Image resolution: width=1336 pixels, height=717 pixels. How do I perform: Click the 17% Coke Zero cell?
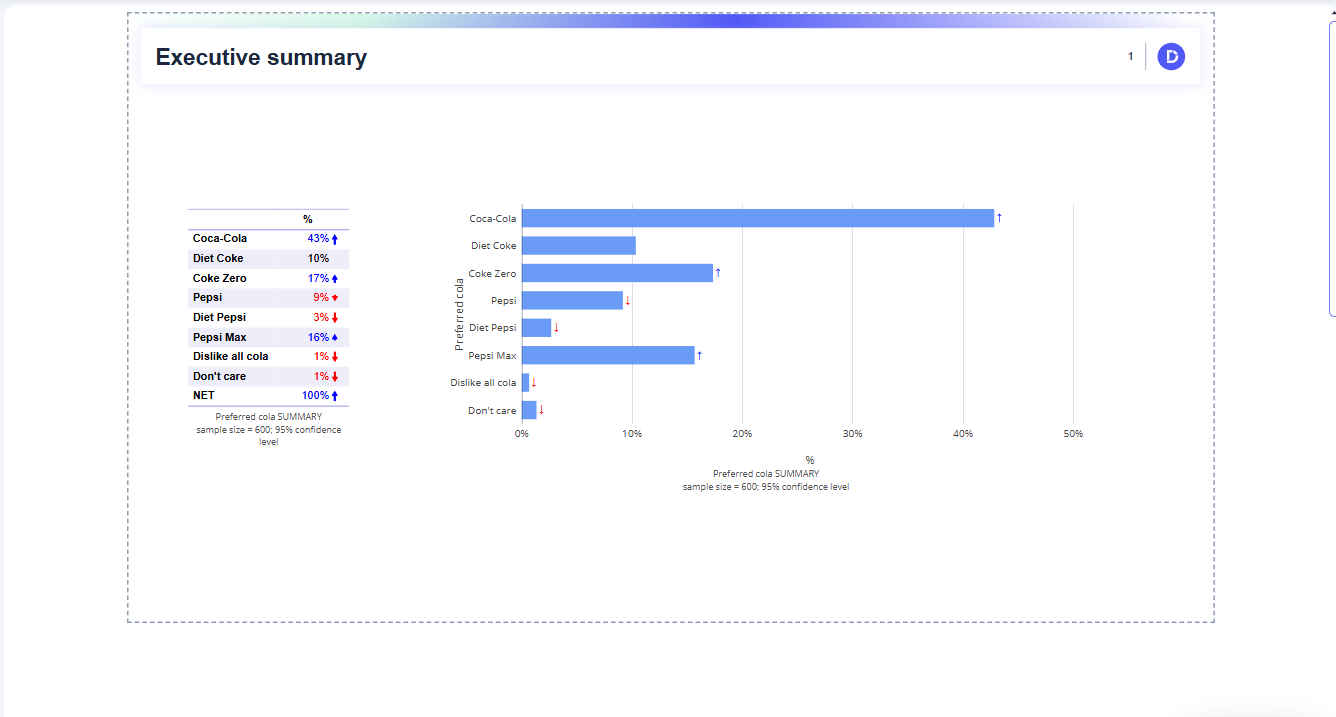tap(318, 279)
